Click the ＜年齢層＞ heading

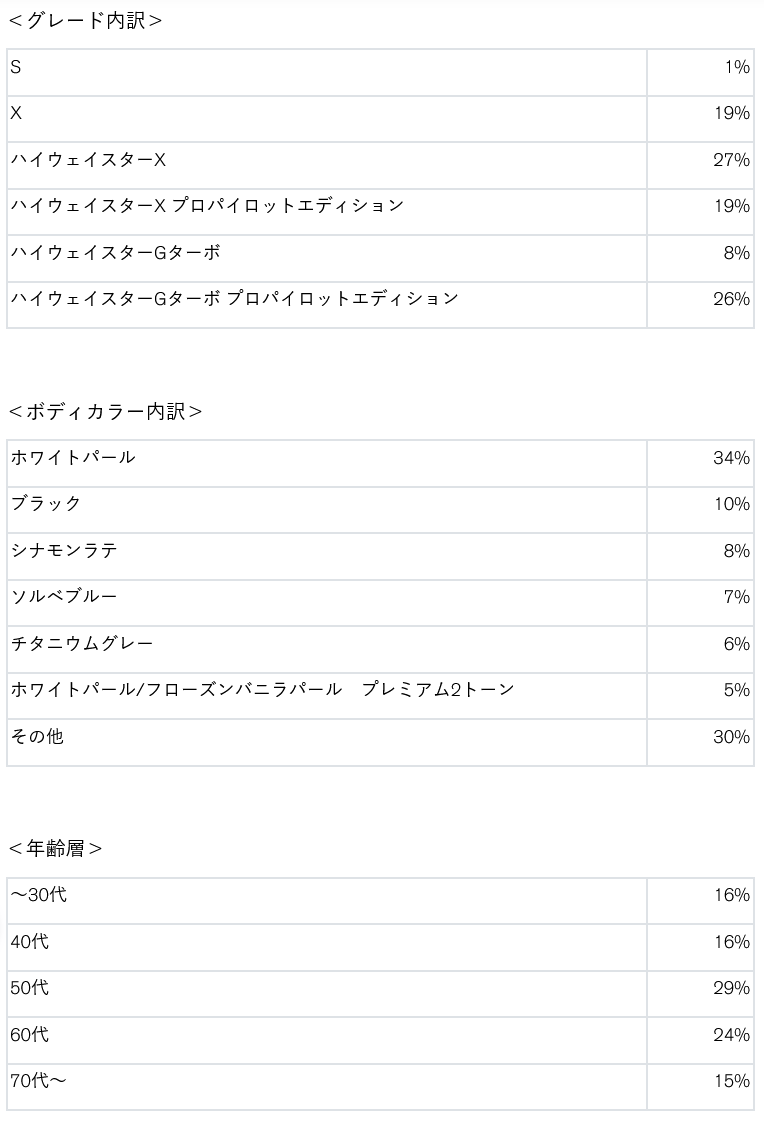[55, 849]
